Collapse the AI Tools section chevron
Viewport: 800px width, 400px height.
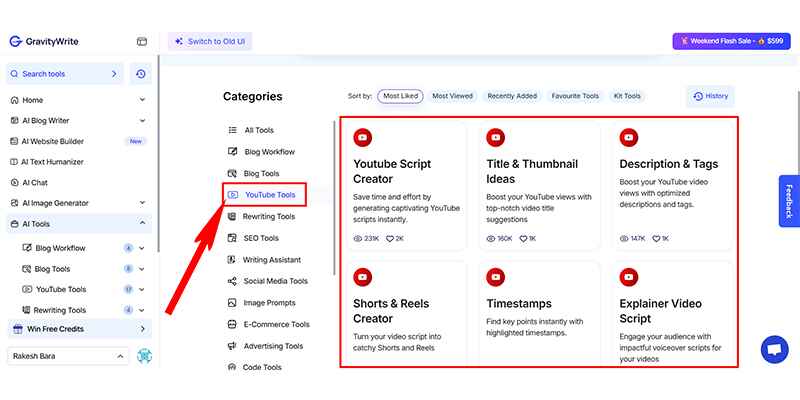(142, 223)
